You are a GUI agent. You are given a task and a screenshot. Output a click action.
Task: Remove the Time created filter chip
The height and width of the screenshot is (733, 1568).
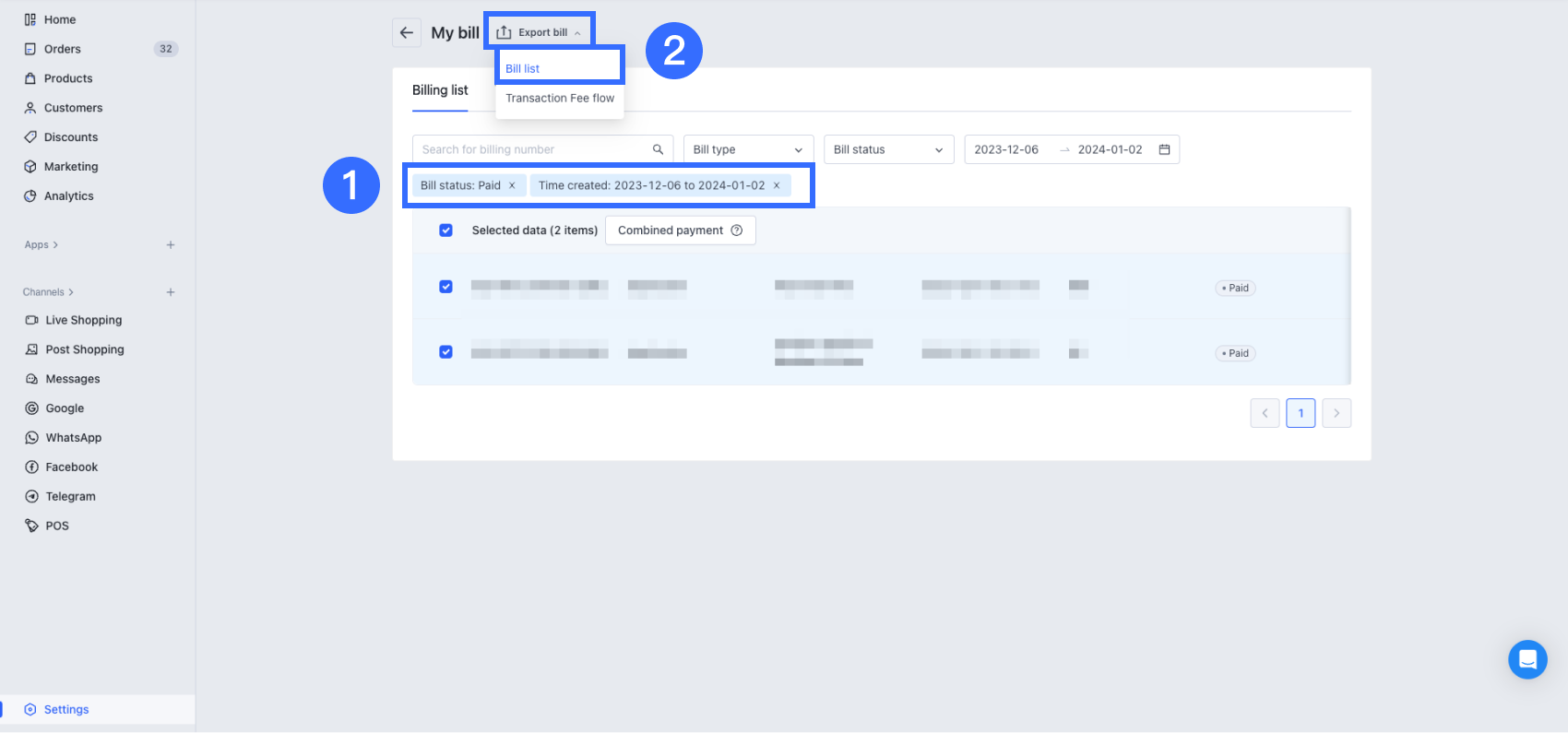777,185
